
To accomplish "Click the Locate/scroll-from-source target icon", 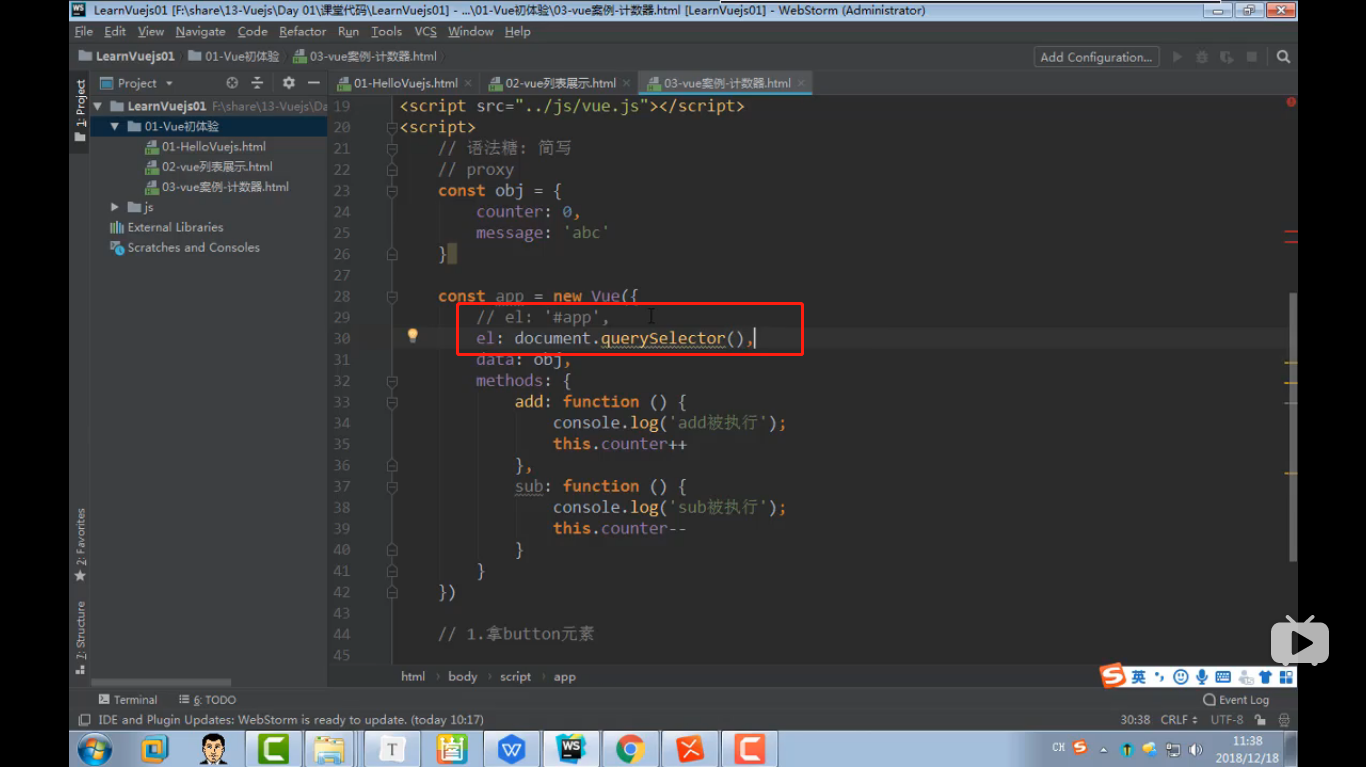I will pyautogui.click(x=232, y=83).
